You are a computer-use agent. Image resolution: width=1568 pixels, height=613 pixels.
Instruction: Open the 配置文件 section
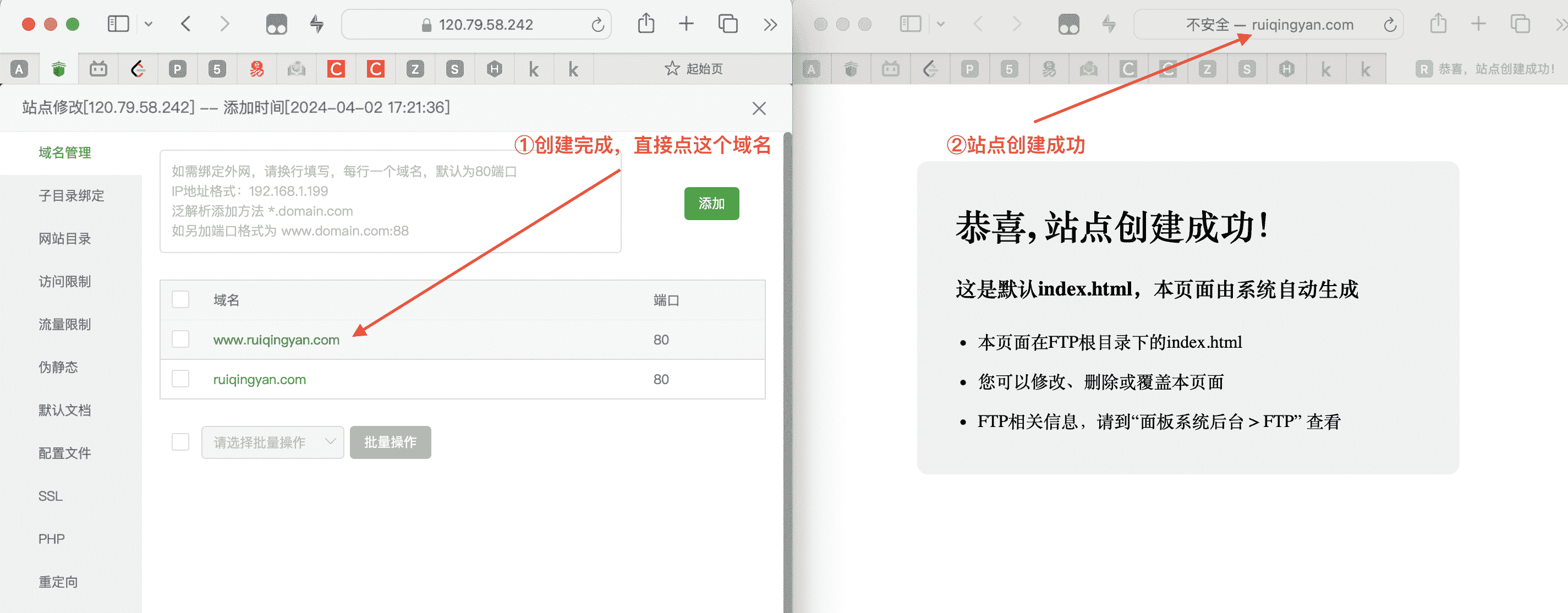coord(65,453)
